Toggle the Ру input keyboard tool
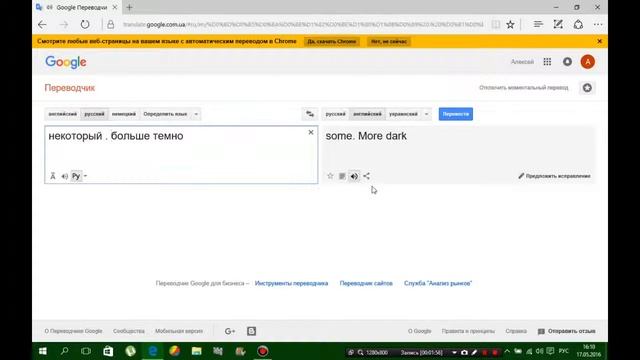Viewport: 640px width, 360px height. pyautogui.click(x=76, y=176)
